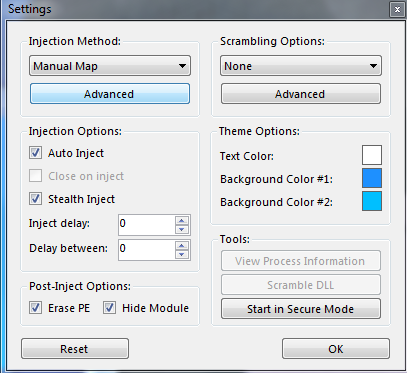Expand the Scrambling Options dropdown

(301, 66)
